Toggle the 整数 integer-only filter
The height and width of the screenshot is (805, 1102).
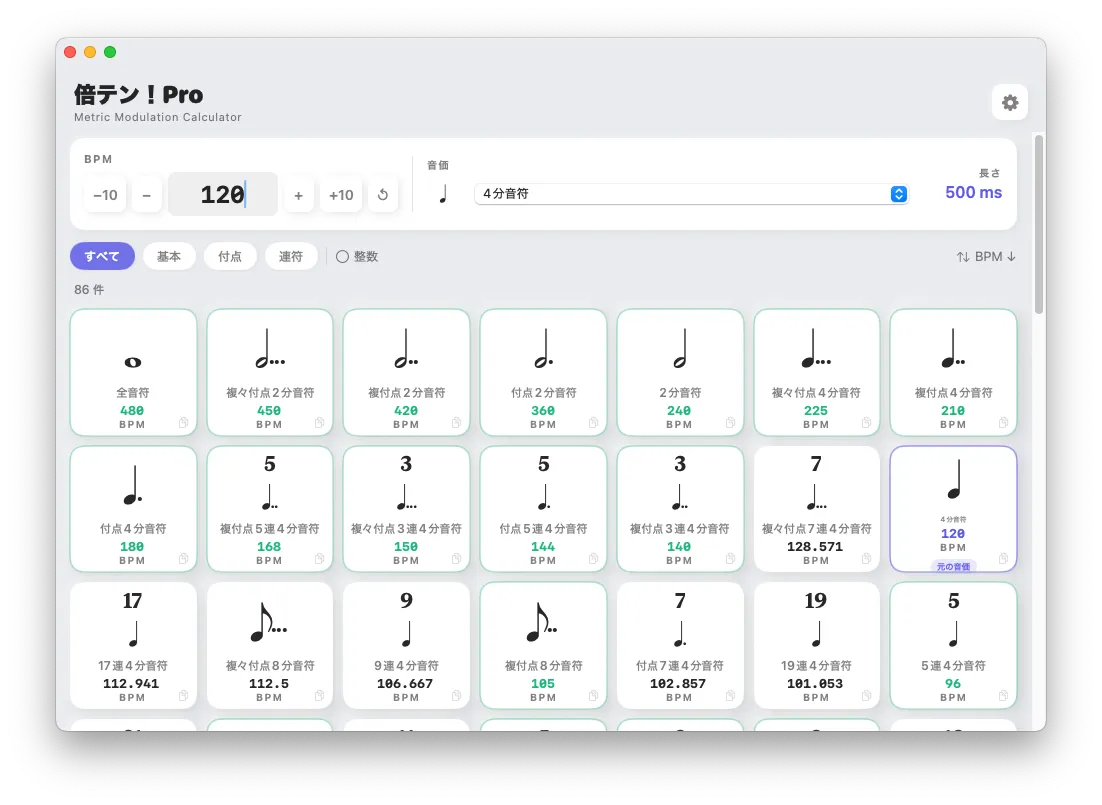click(x=357, y=257)
